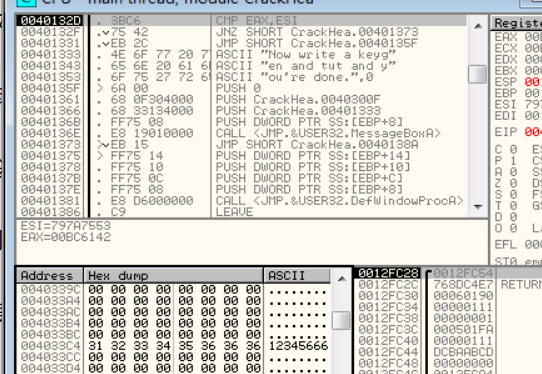542x374 pixels.
Task: Click the dump pane scrollbar thumb
Action: click(341, 320)
